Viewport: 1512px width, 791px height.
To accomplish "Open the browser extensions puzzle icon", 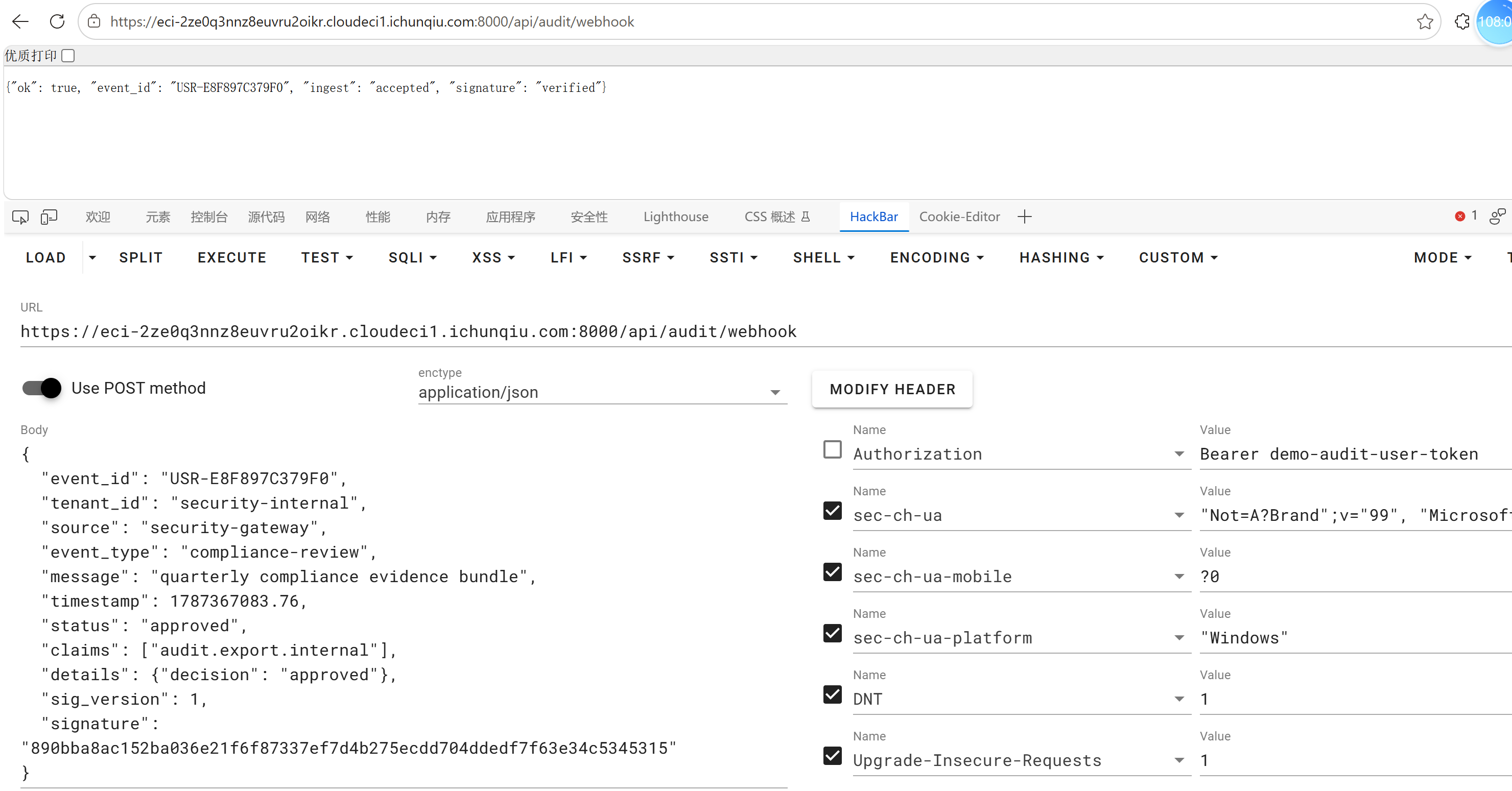I will coord(1462,22).
